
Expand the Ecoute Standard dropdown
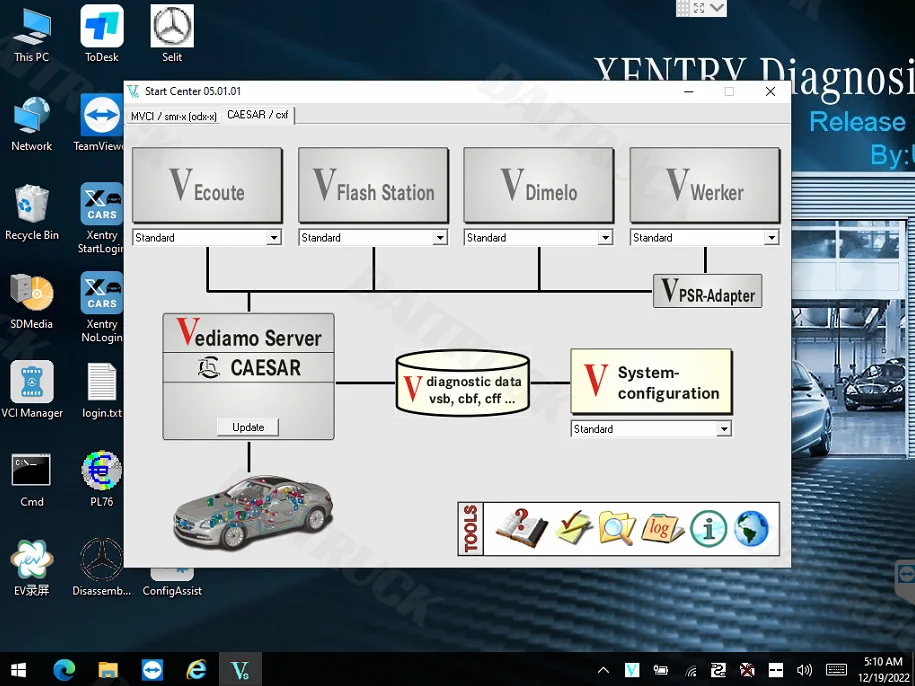pyautogui.click(x=274, y=237)
